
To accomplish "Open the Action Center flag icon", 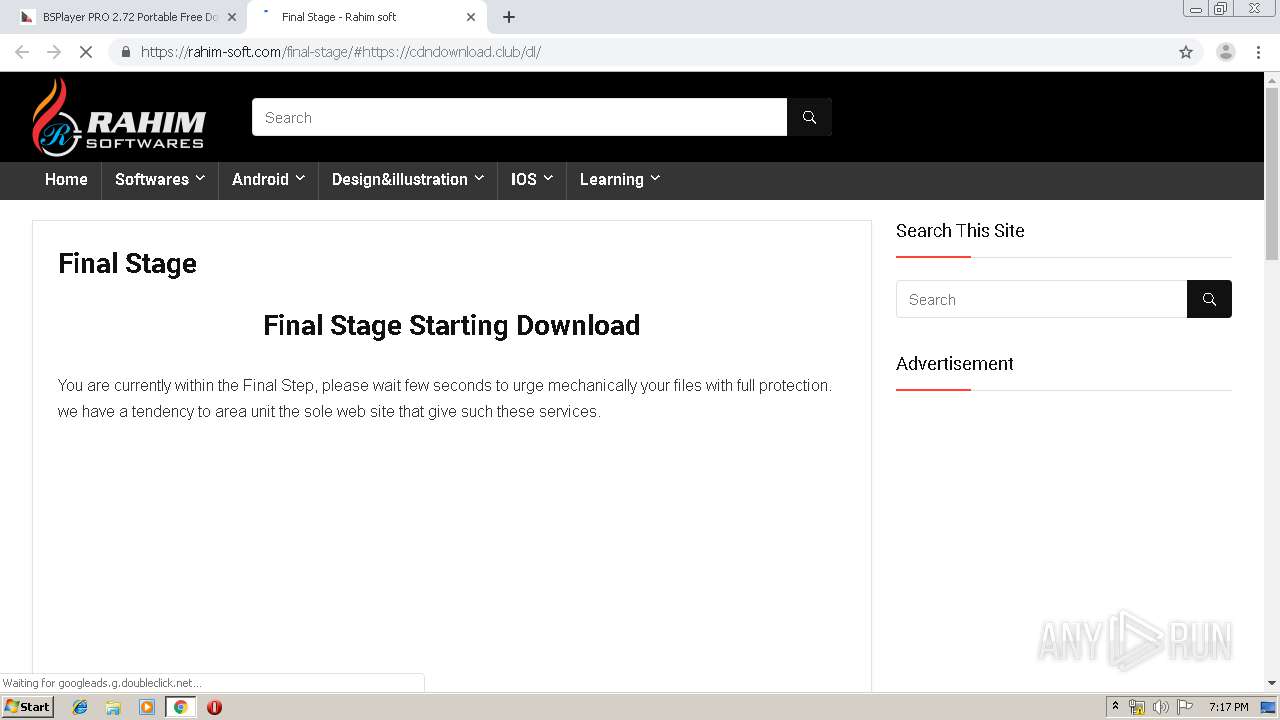I will [1184, 707].
